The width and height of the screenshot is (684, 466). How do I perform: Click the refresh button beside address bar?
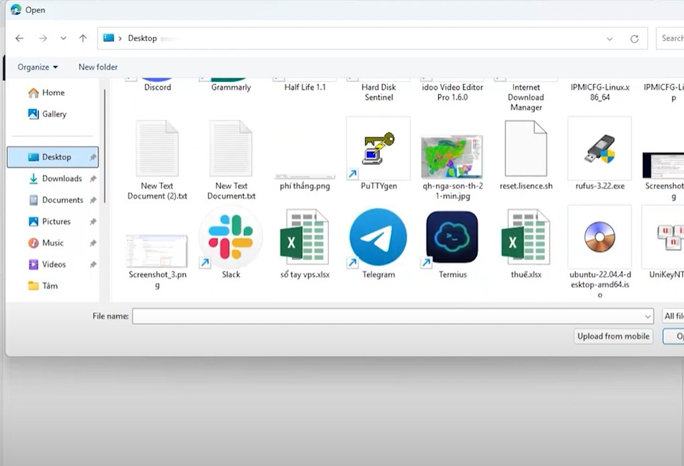(634, 39)
